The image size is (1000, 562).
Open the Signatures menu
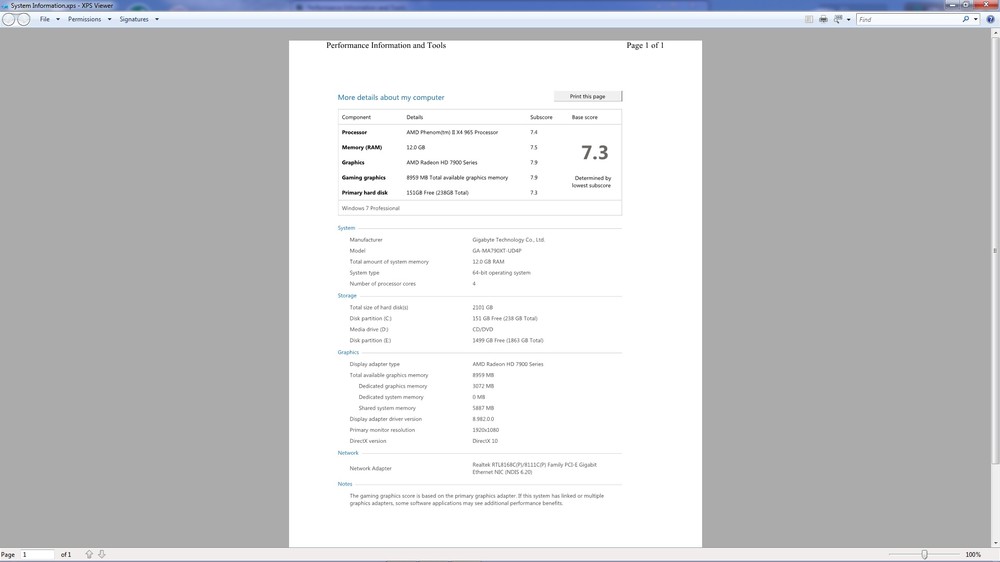click(x=138, y=19)
